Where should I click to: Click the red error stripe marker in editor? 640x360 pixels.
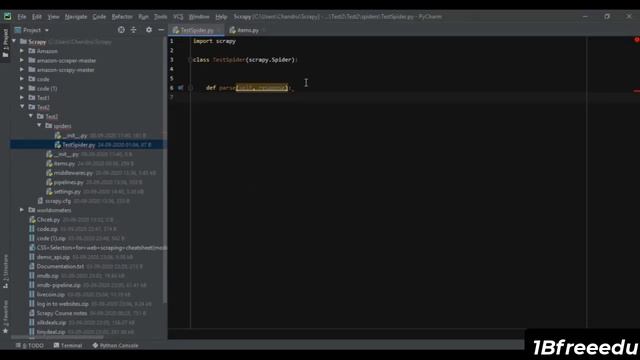coord(637,91)
